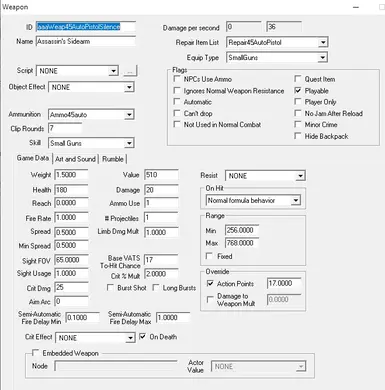Viewport: 385px width, 390px height.
Task: Open the Equip Type dropdown
Action: pyautogui.click(x=322, y=58)
